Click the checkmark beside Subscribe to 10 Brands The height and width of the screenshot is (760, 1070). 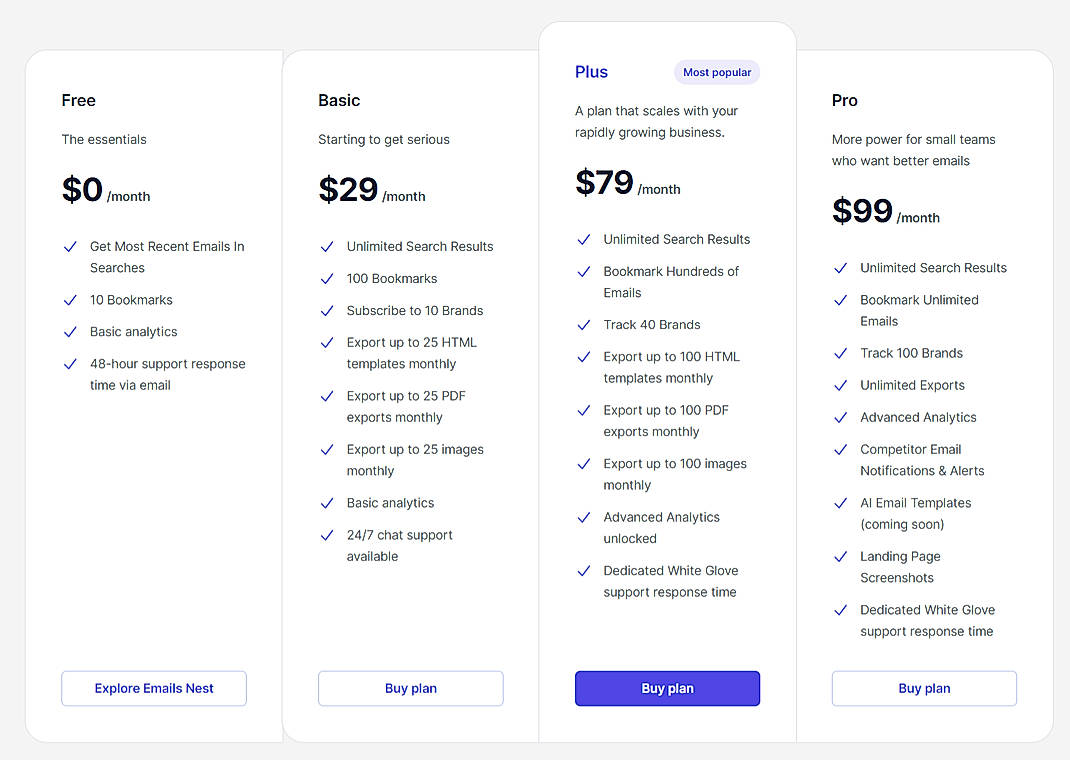point(327,311)
